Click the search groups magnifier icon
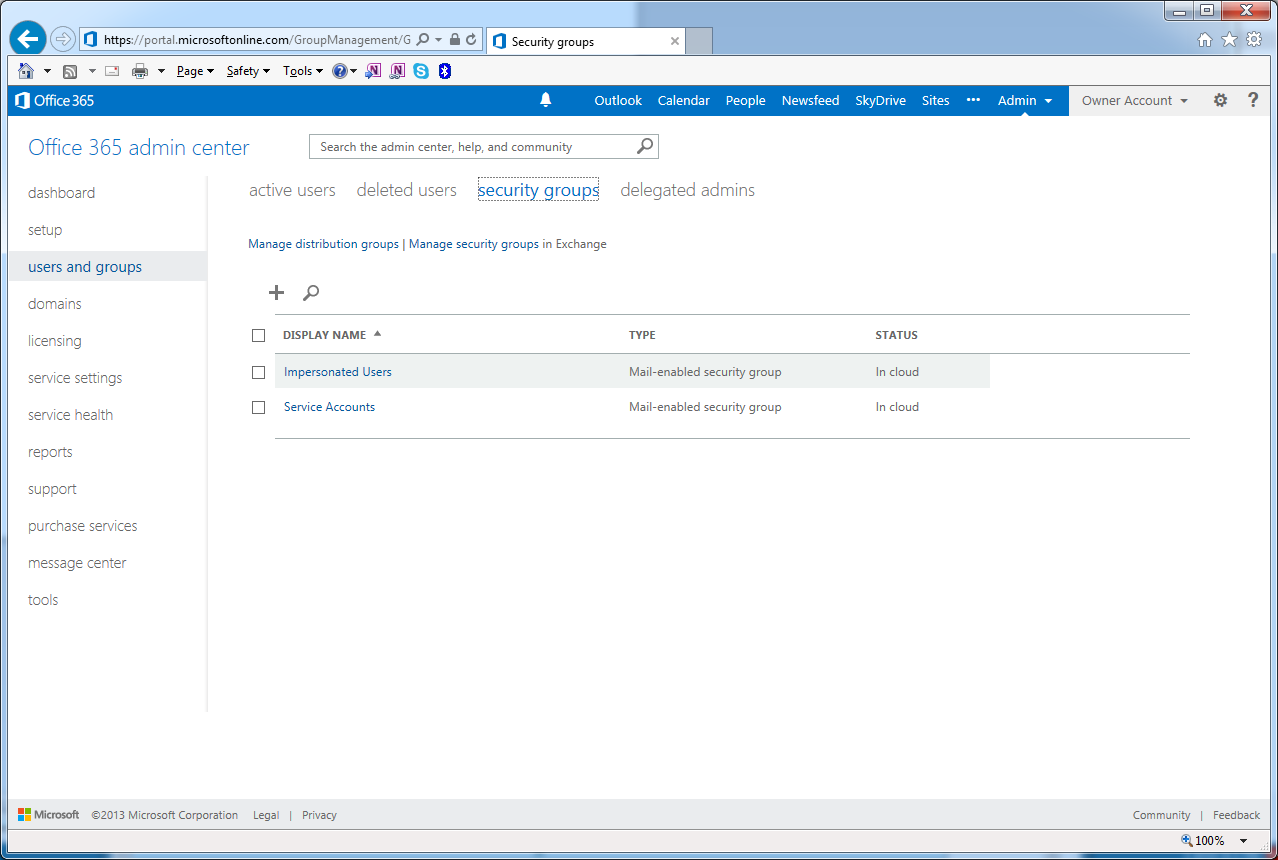This screenshot has width=1278, height=860. [x=311, y=293]
